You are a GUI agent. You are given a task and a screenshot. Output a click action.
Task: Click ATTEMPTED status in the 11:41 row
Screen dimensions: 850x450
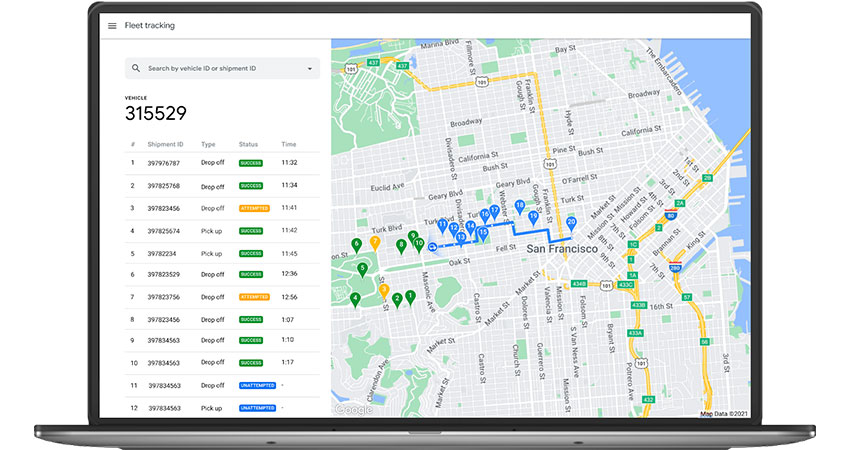(x=254, y=208)
